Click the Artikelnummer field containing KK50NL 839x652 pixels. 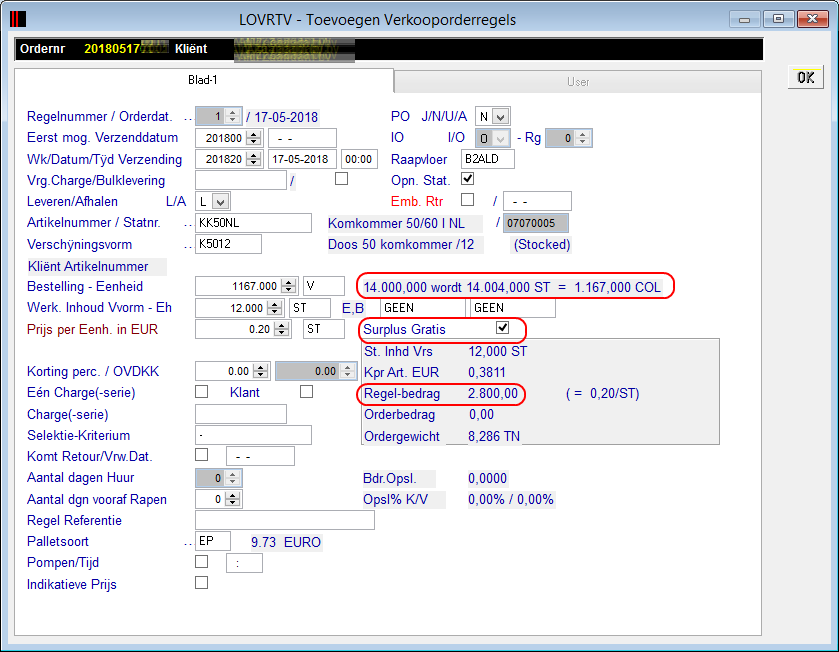tap(253, 223)
